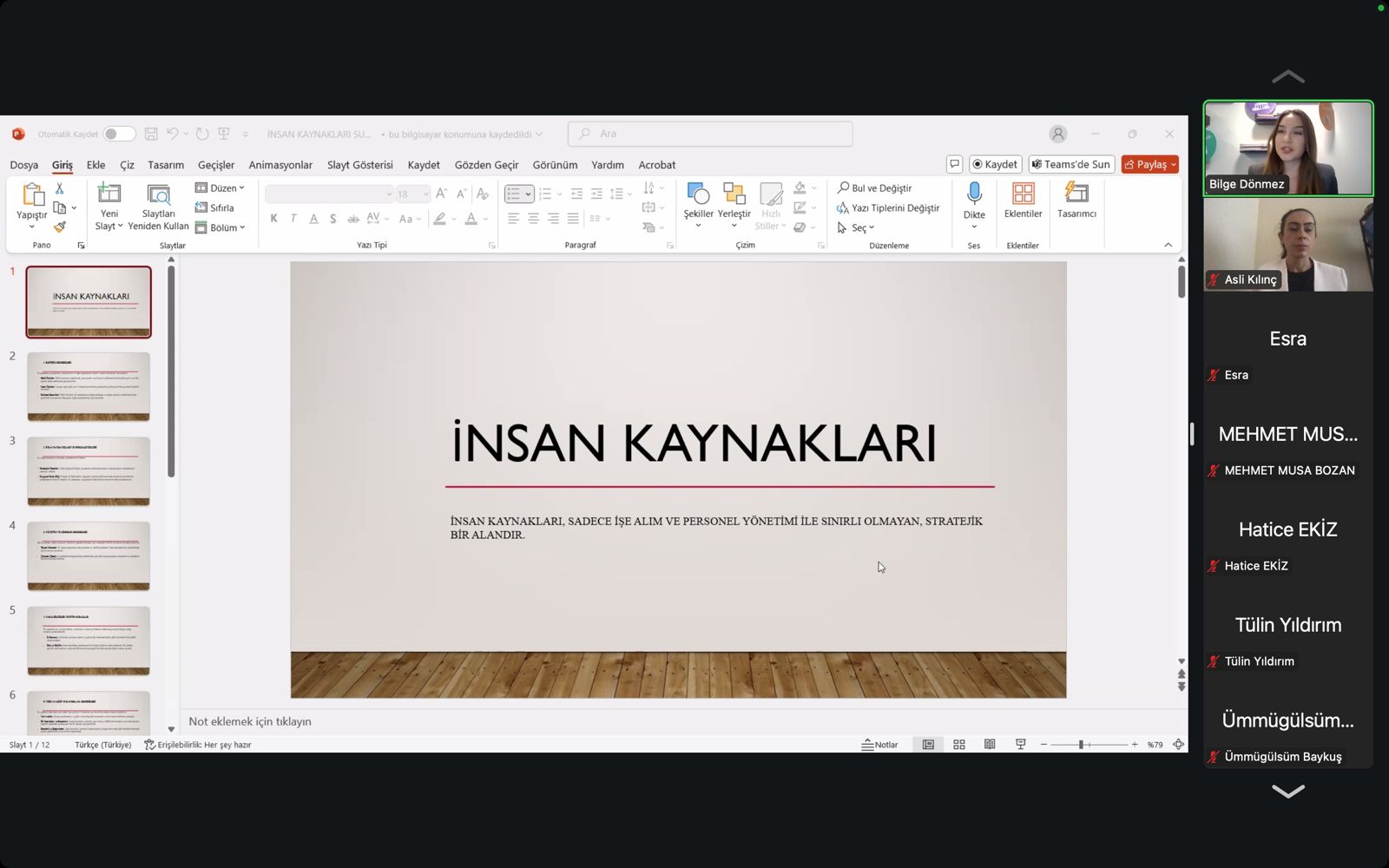The height and width of the screenshot is (868, 1389).
Task: Toggle the Otomatik Kaydet switch
Action: click(119, 134)
